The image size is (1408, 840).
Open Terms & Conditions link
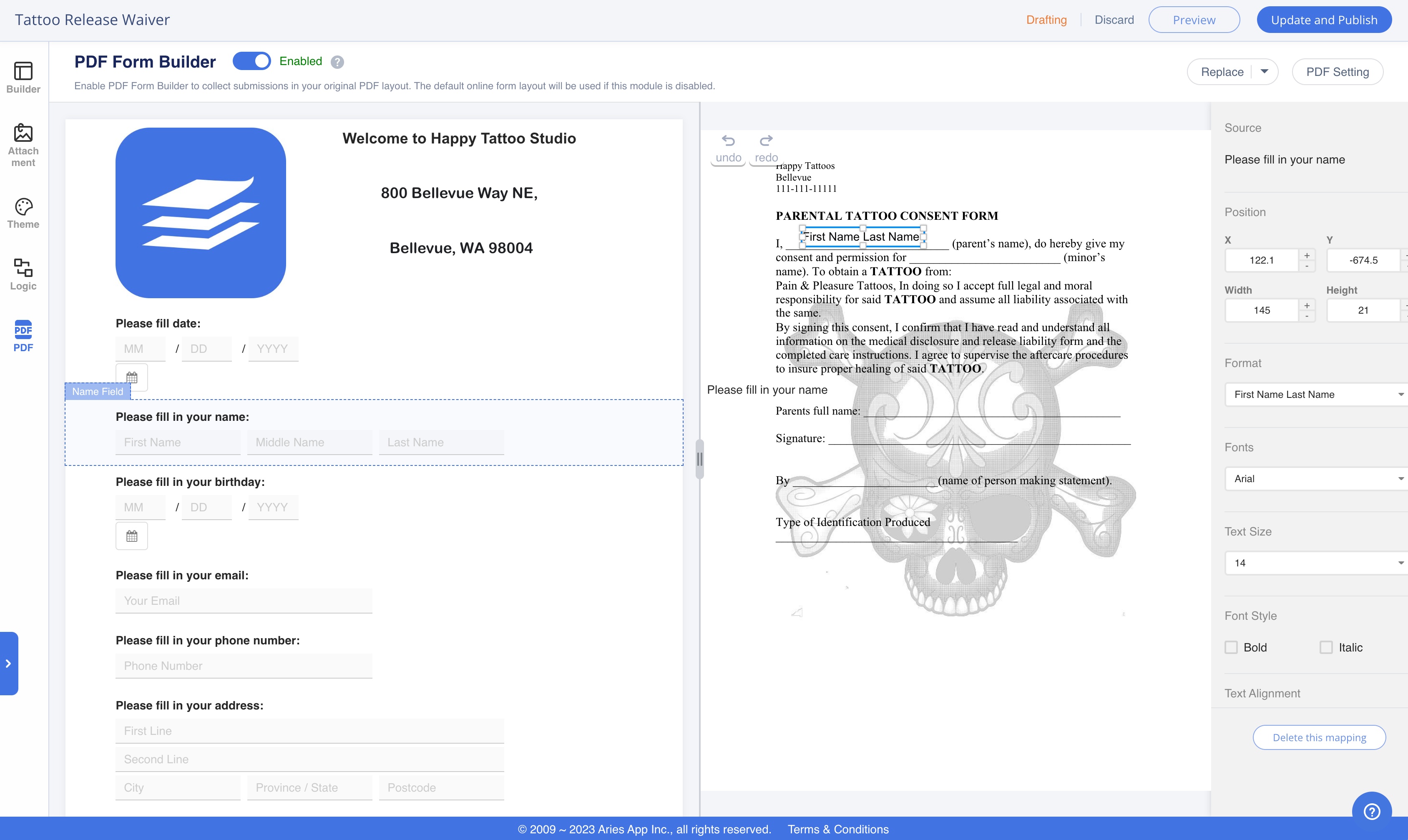pyautogui.click(x=838, y=829)
